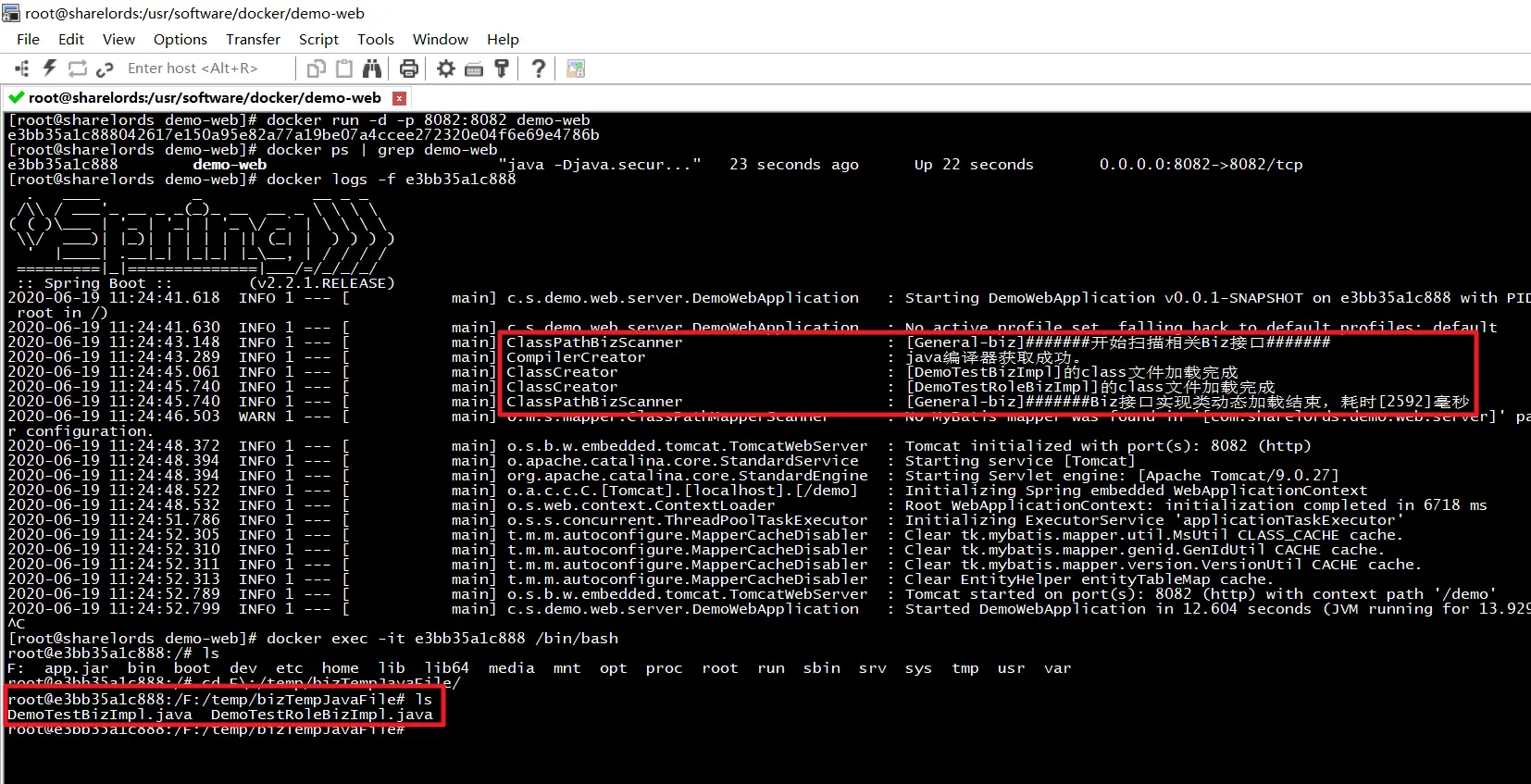
Task: Open the Tools menu
Action: [x=376, y=39]
